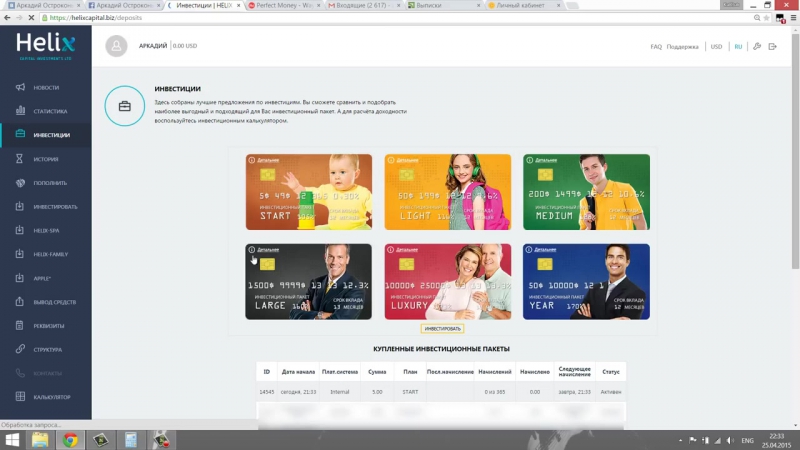The width and height of the screenshot is (800, 450).
Task: Switch the language via RU selector
Action: point(738,46)
